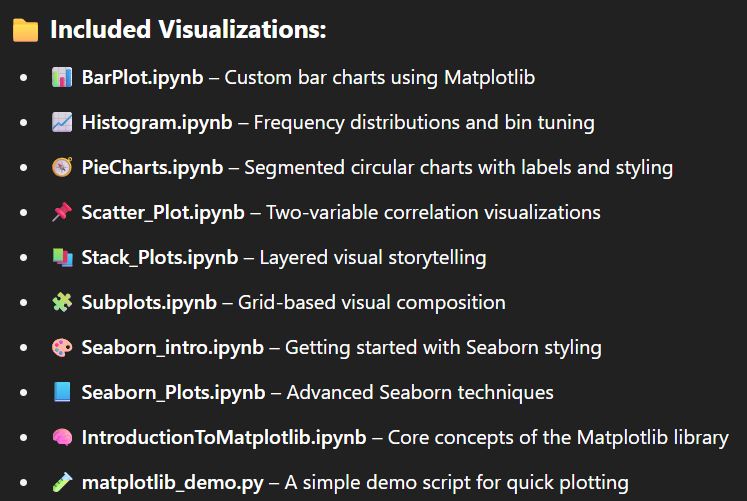The width and height of the screenshot is (747, 501).
Task: Select IntroductionToMatplotlib.ipynb file name
Action: pyautogui.click(x=224, y=438)
